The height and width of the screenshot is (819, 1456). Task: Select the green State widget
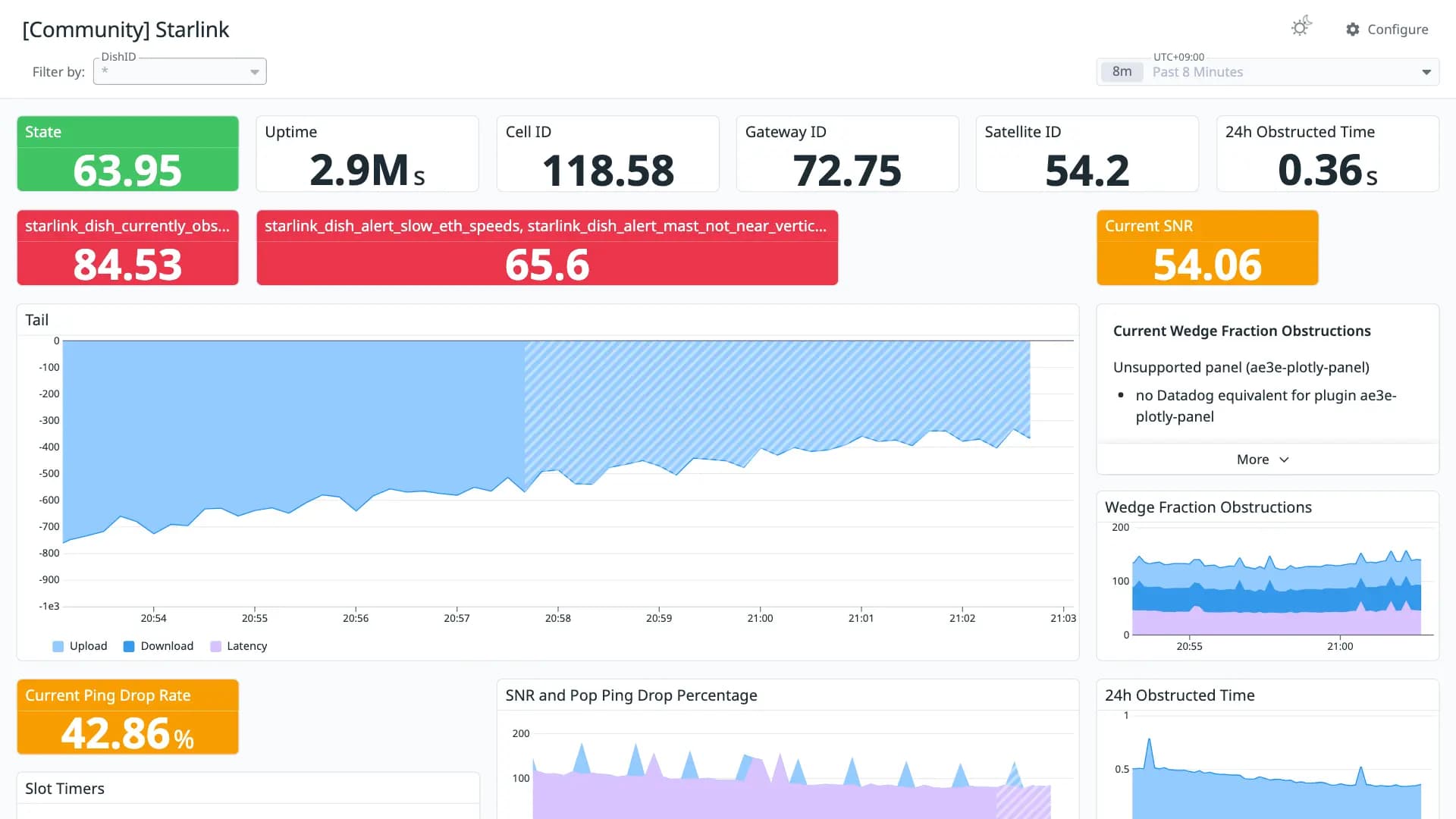pyautogui.click(x=127, y=154)
